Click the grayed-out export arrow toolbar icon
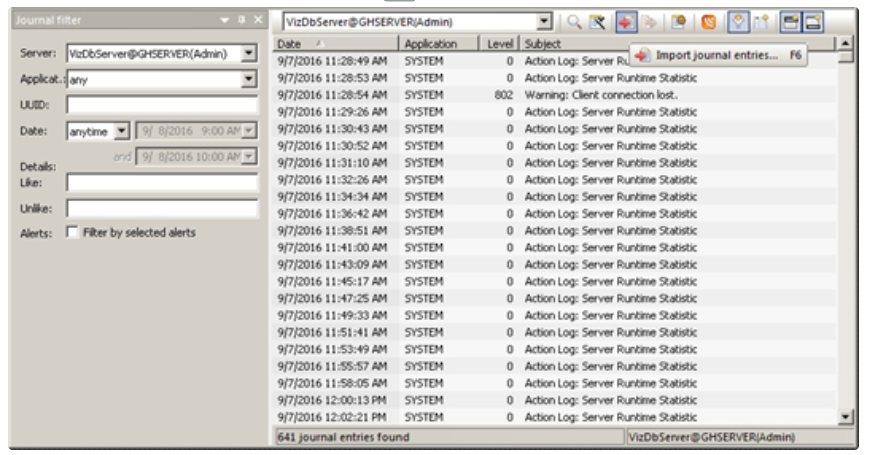The image size is (883, 455). (x=650, y=22)
